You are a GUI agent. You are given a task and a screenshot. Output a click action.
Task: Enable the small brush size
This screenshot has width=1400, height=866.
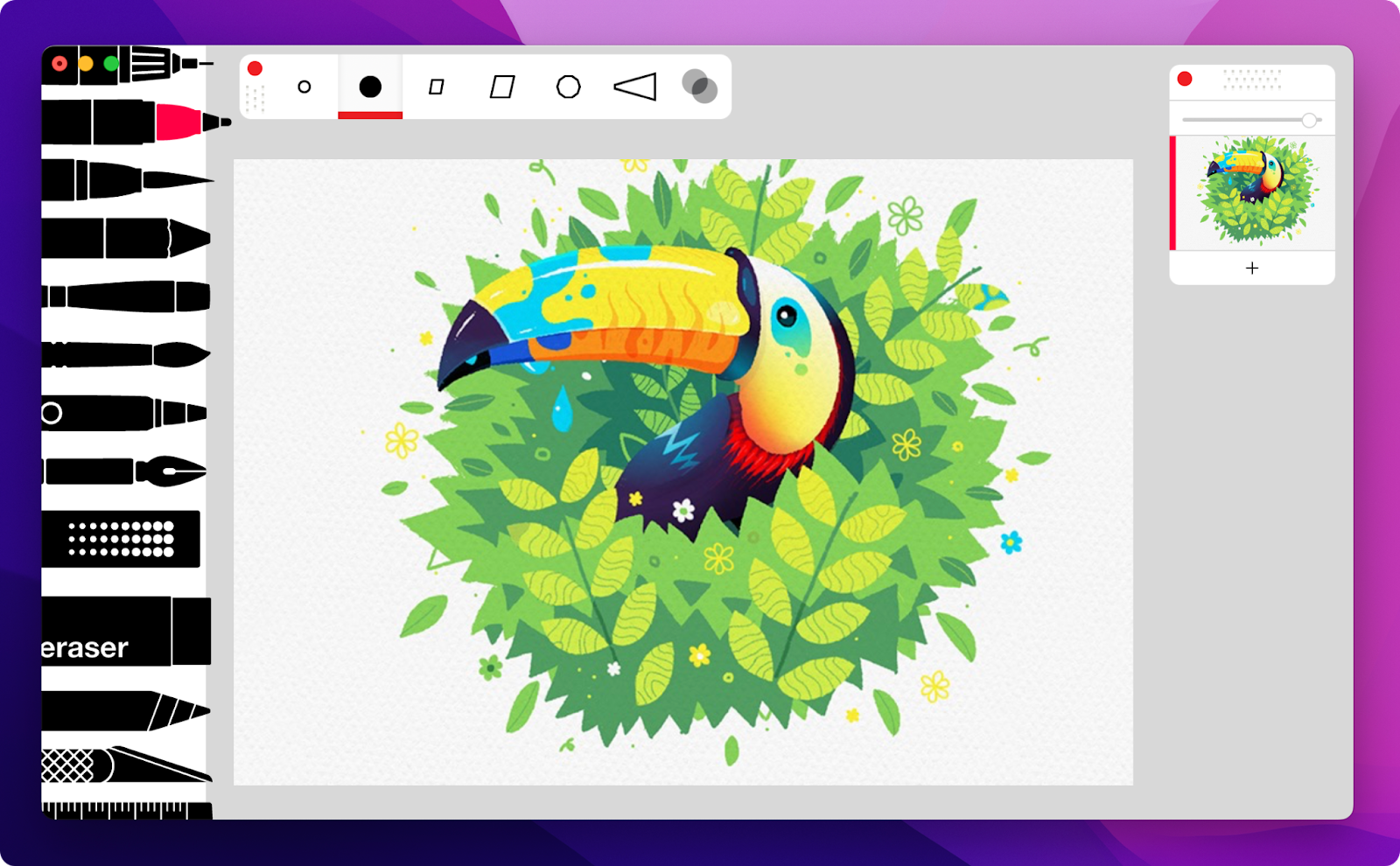tap(304, 87)
